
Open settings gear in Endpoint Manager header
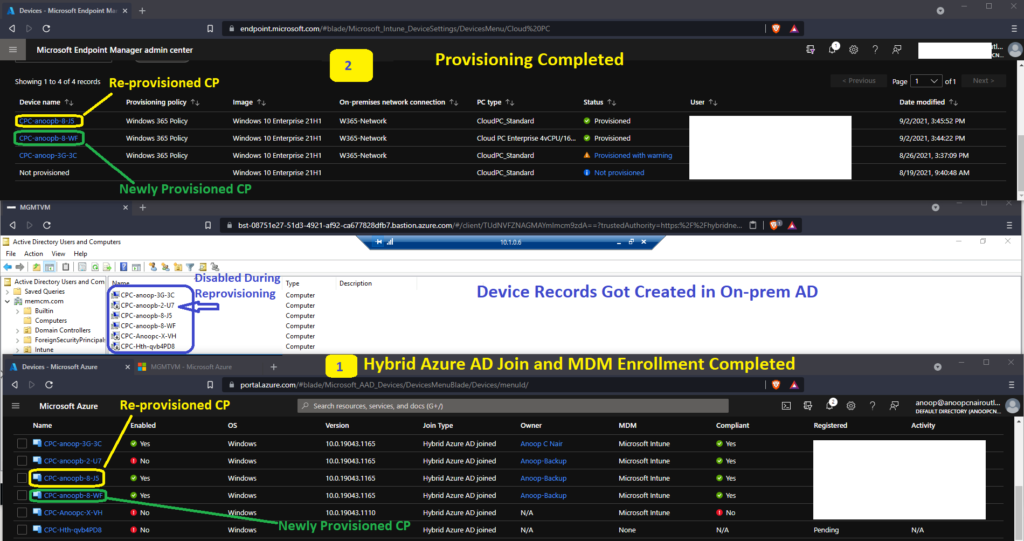(854, 50)
